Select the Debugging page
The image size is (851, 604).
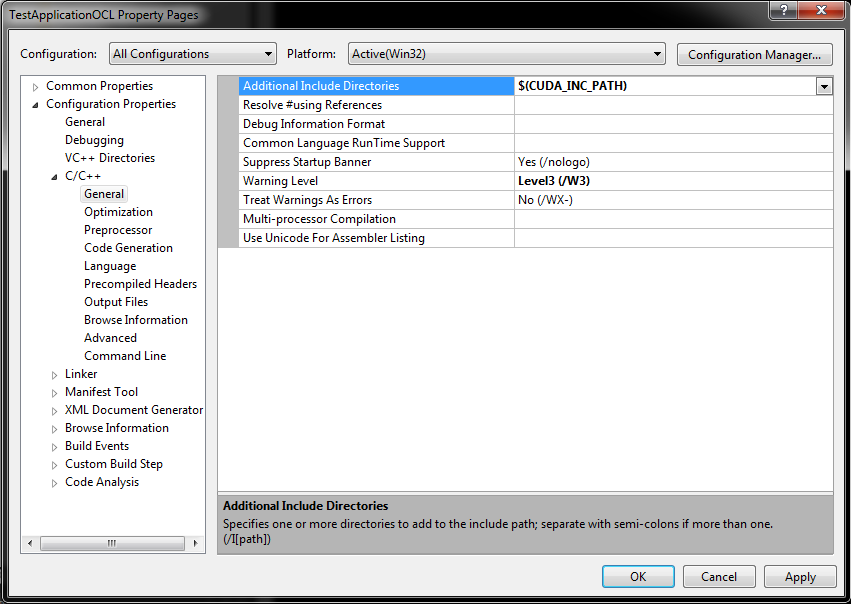pos(94,139)
